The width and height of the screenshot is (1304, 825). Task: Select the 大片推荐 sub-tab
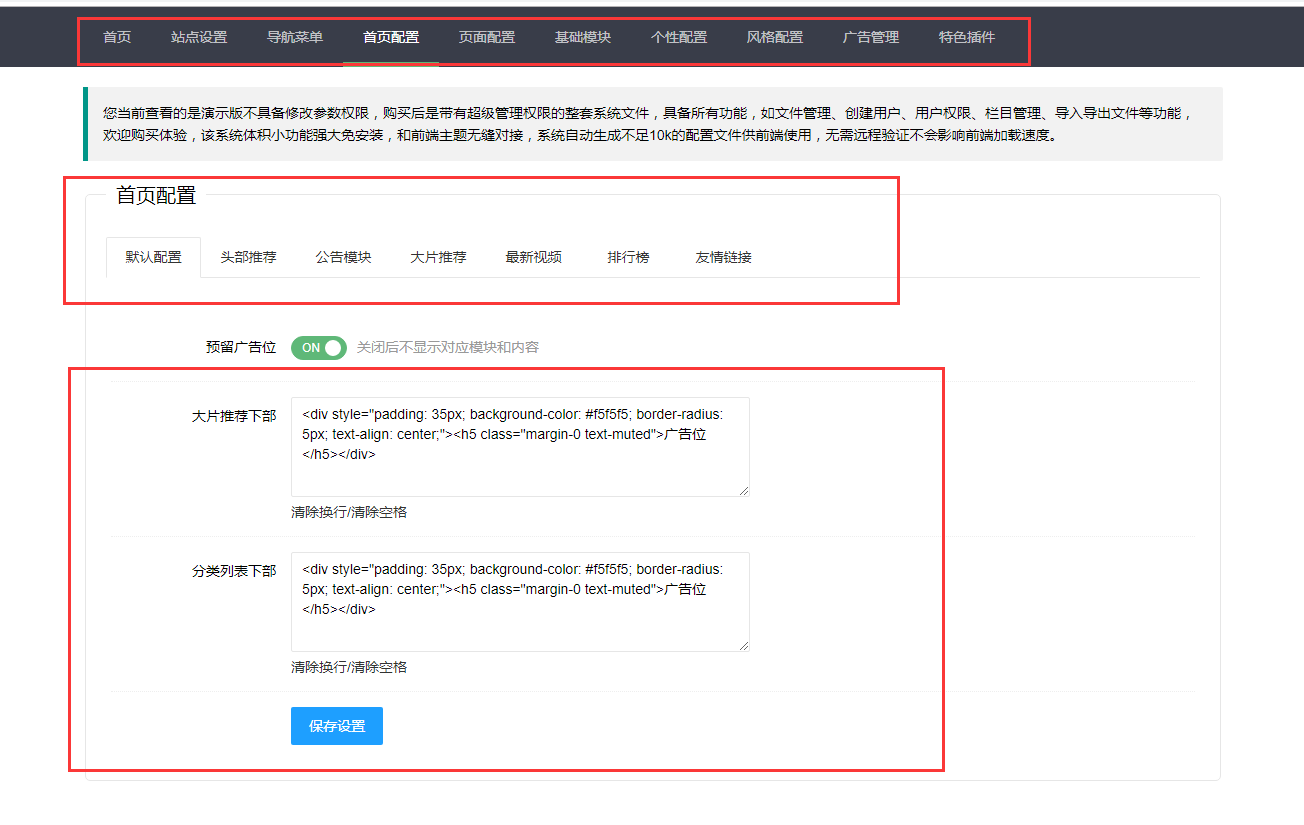(438, 256)
